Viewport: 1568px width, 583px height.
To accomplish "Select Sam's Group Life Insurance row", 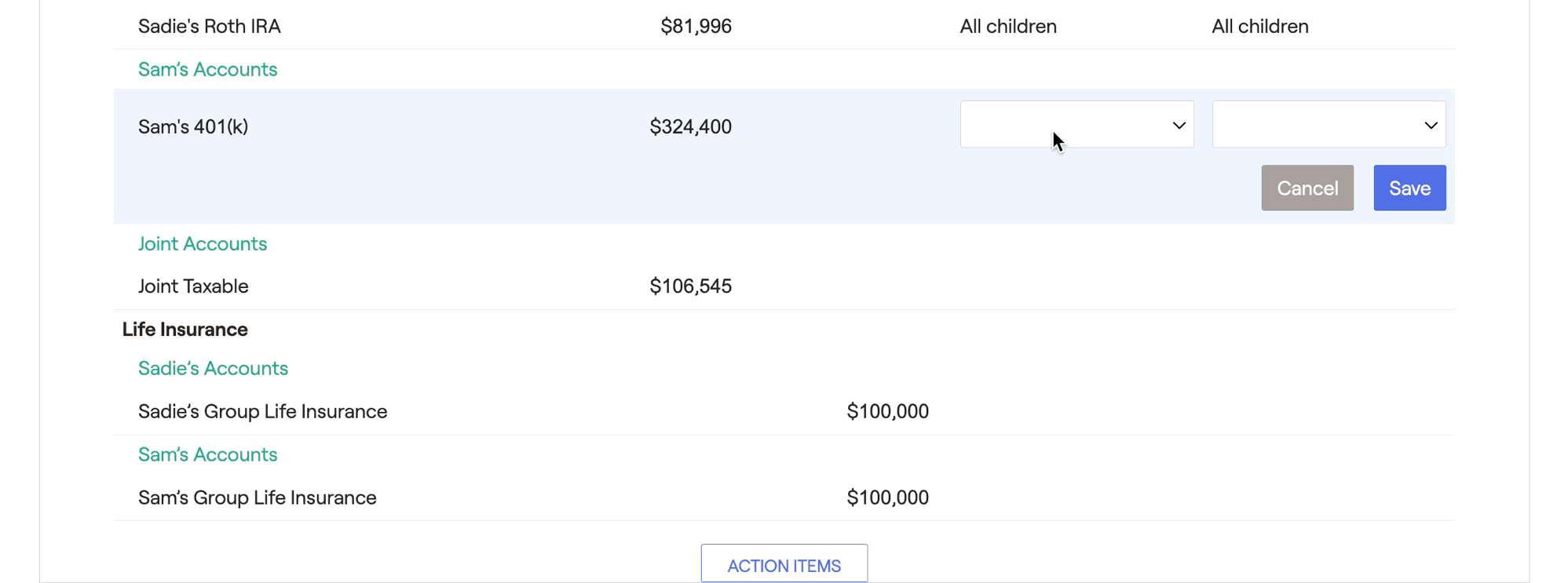I will (257, 497).
